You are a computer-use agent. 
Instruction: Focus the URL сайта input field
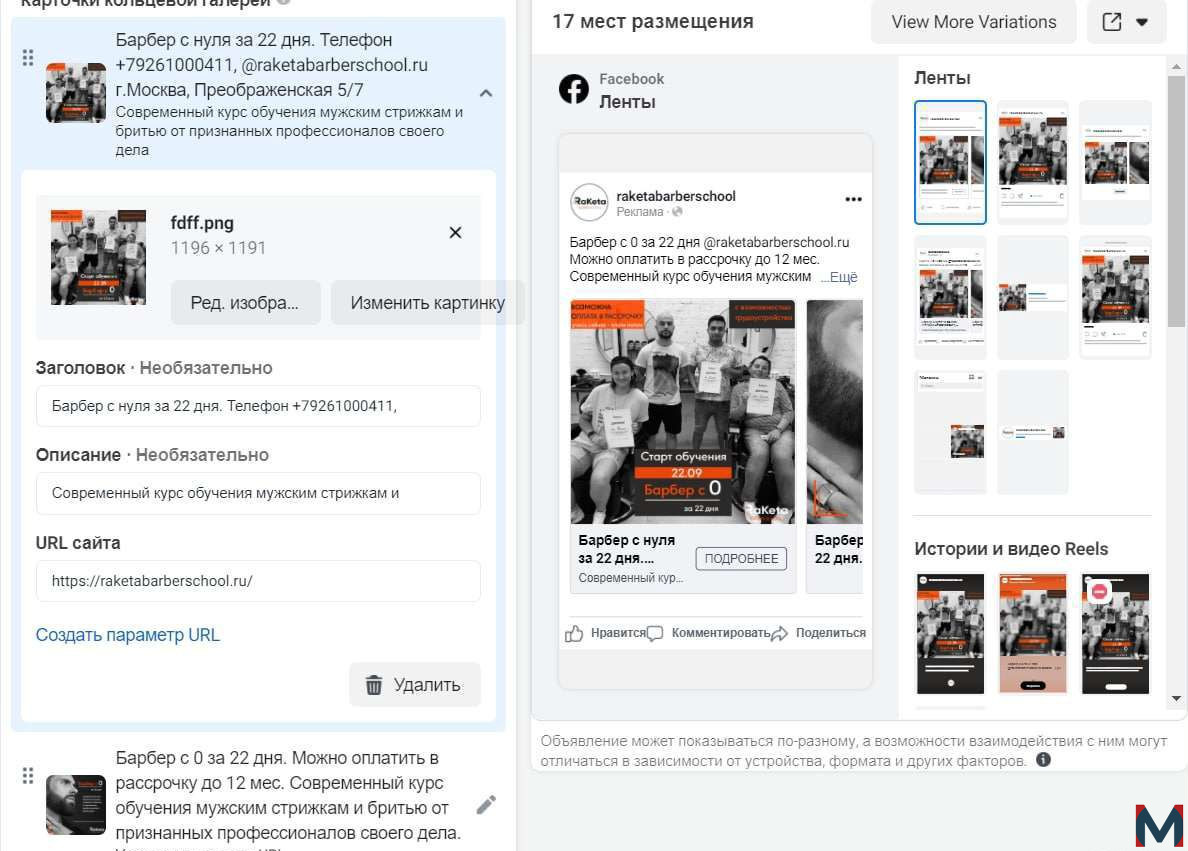tap(258, 581)
